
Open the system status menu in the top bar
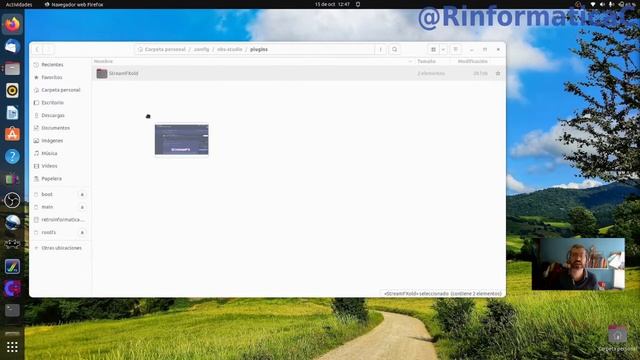pos(612,4)
